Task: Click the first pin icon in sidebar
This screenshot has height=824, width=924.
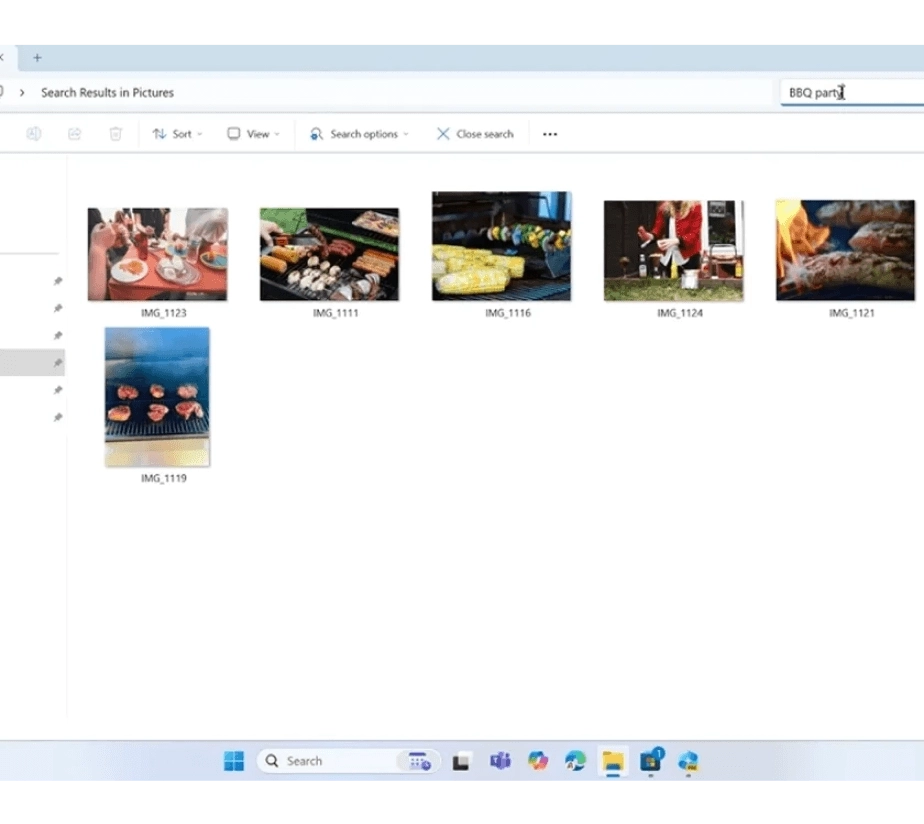Action: click(58, 281)
